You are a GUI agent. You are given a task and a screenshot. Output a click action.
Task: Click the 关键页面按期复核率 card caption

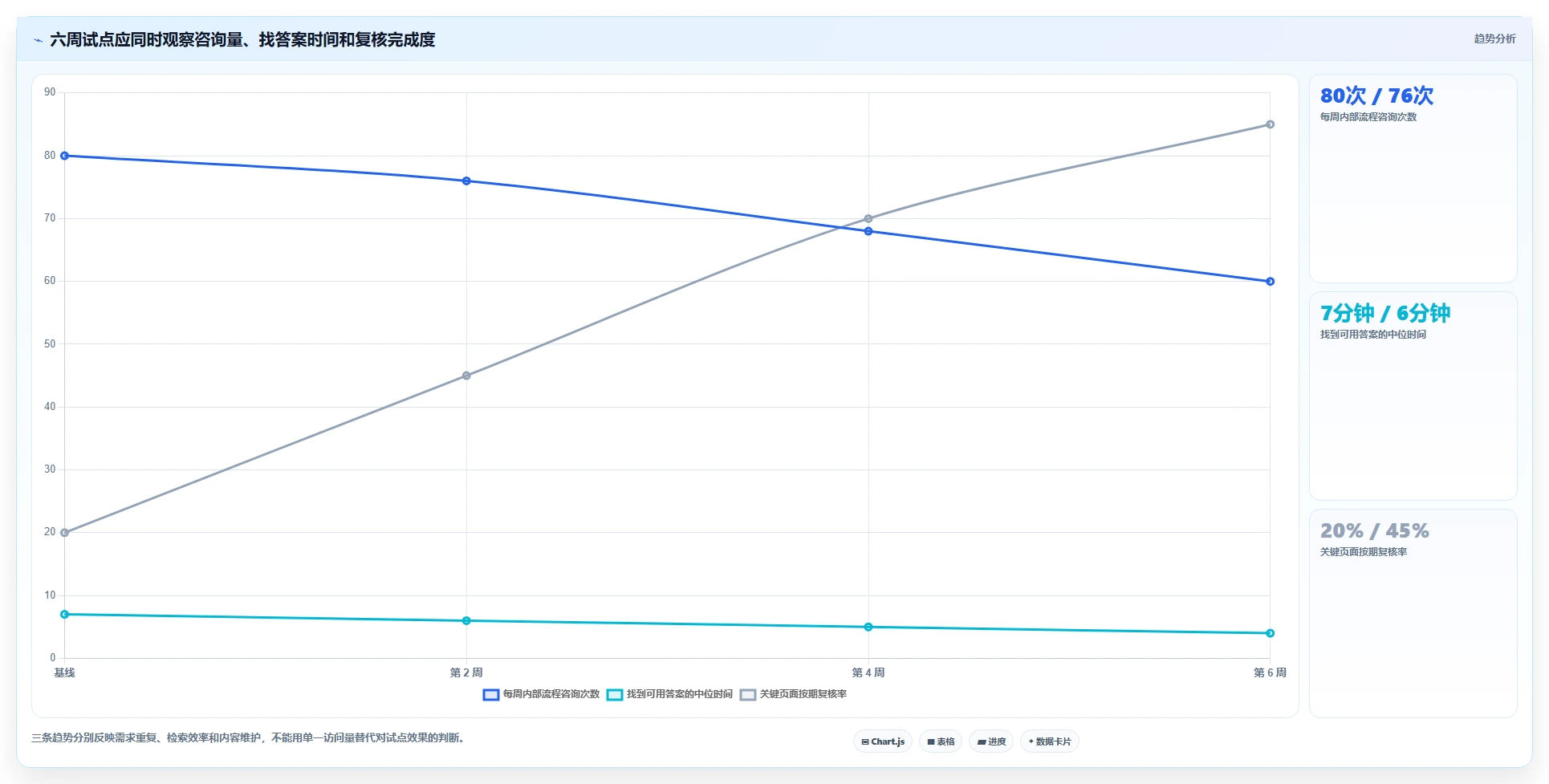pos(1364,552)
